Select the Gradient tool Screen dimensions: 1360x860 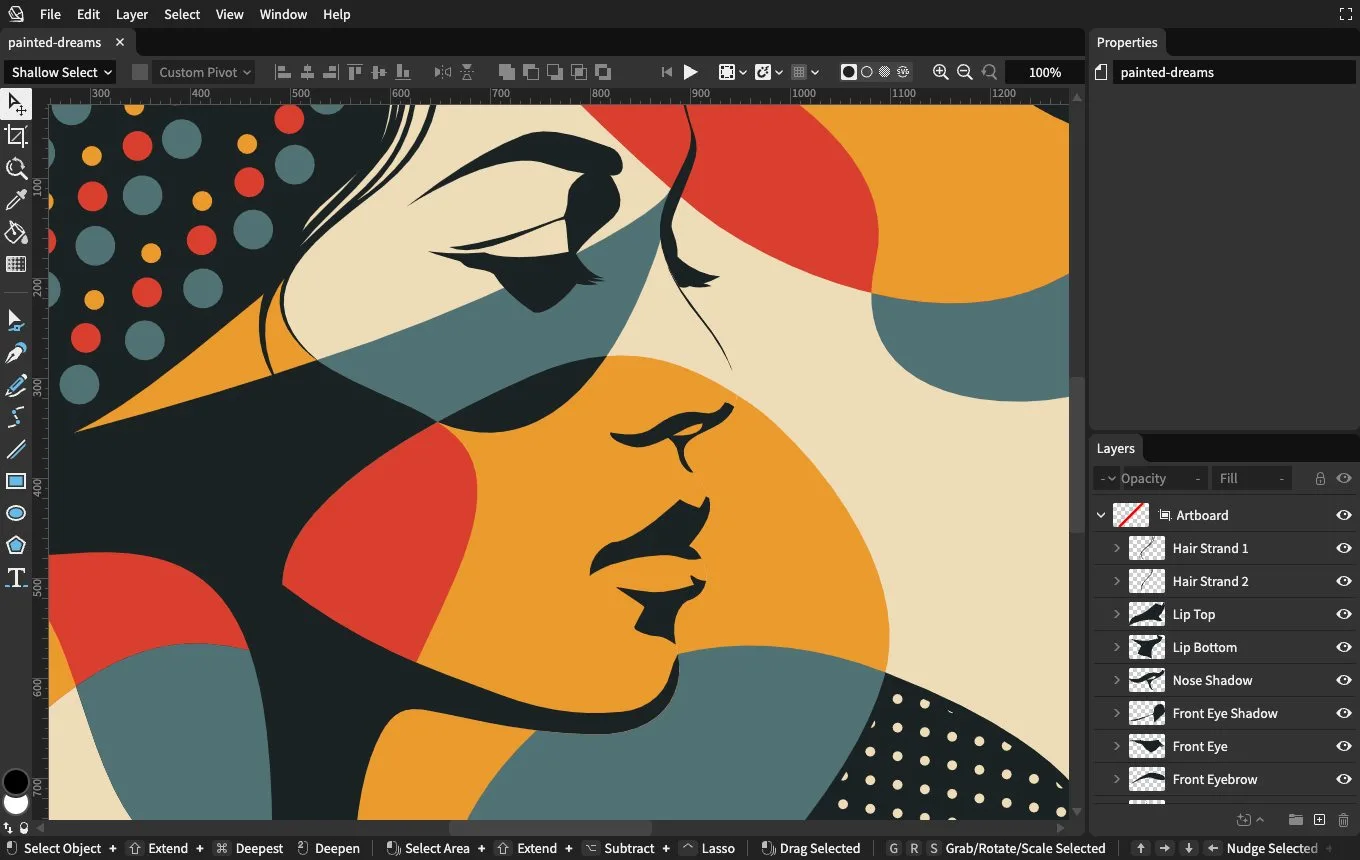(16, 264)
